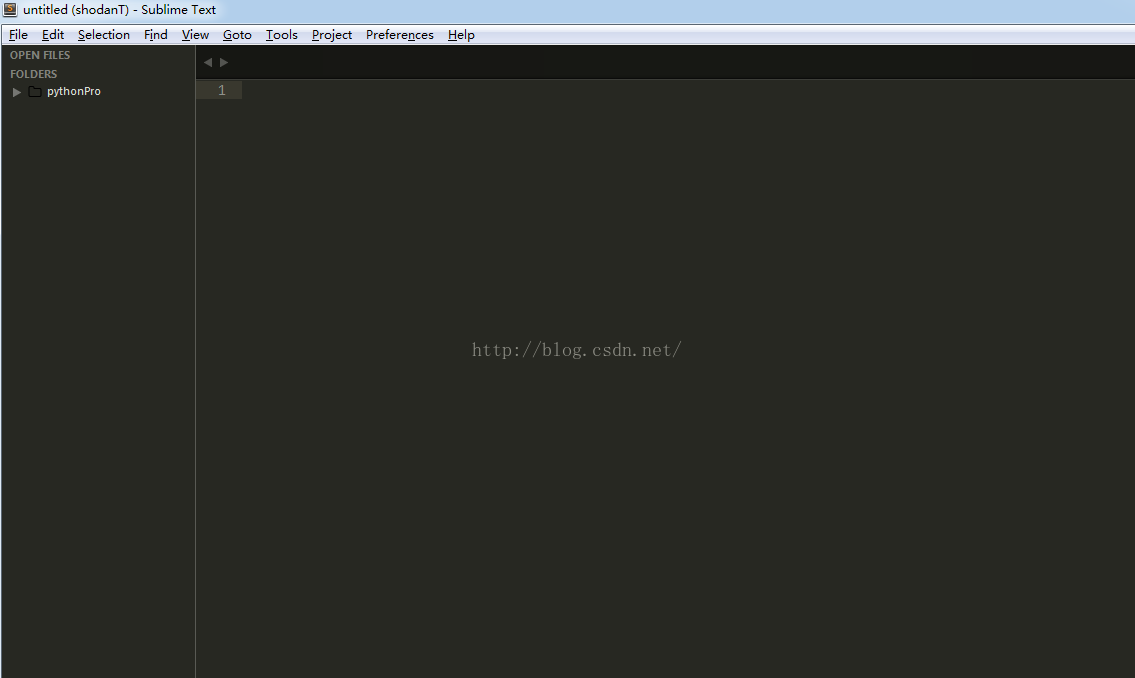
Task: Click the FOLDERS sidebar heading
Action: click(x=33, y=74)
